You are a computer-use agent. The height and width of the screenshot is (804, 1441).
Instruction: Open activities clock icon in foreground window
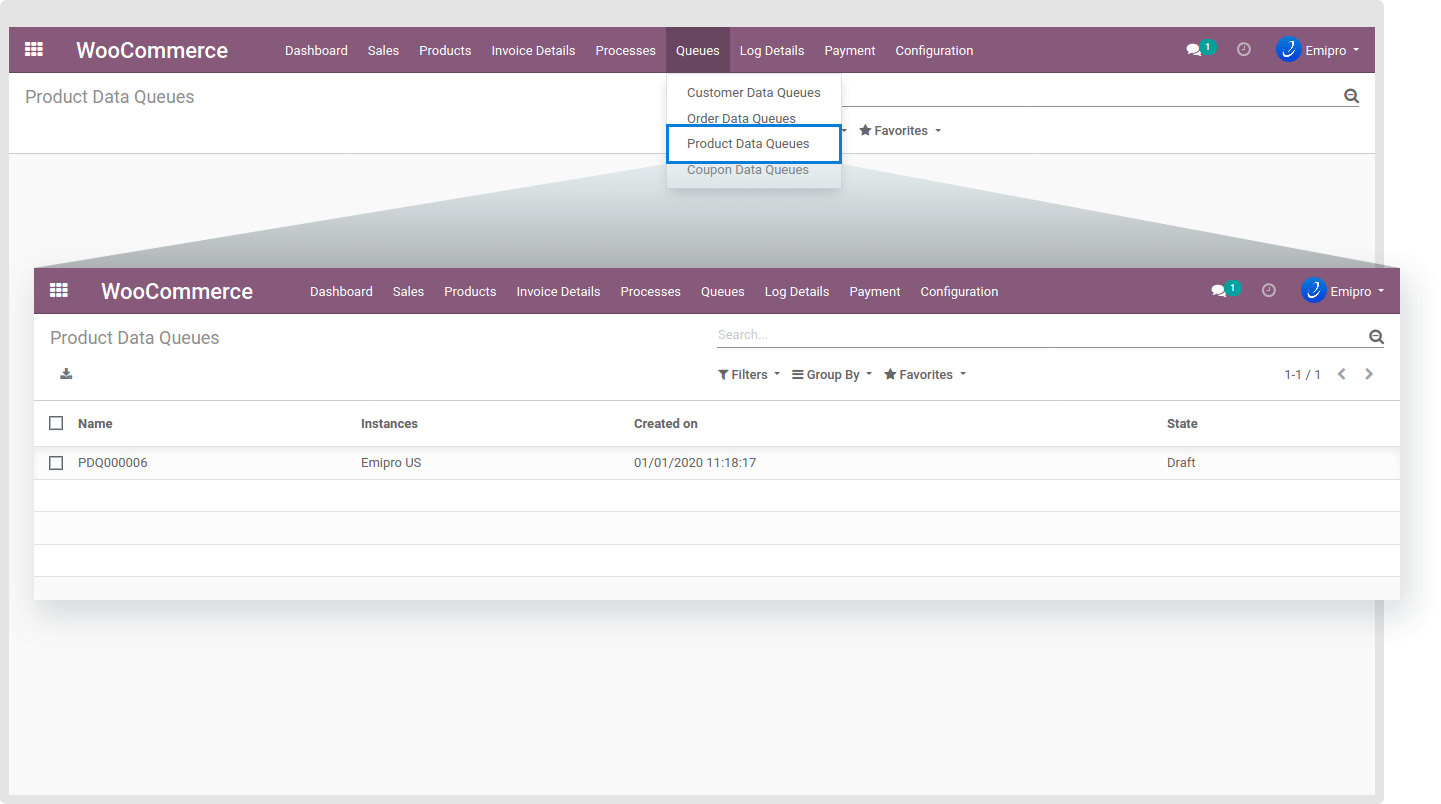[1269, 290]
